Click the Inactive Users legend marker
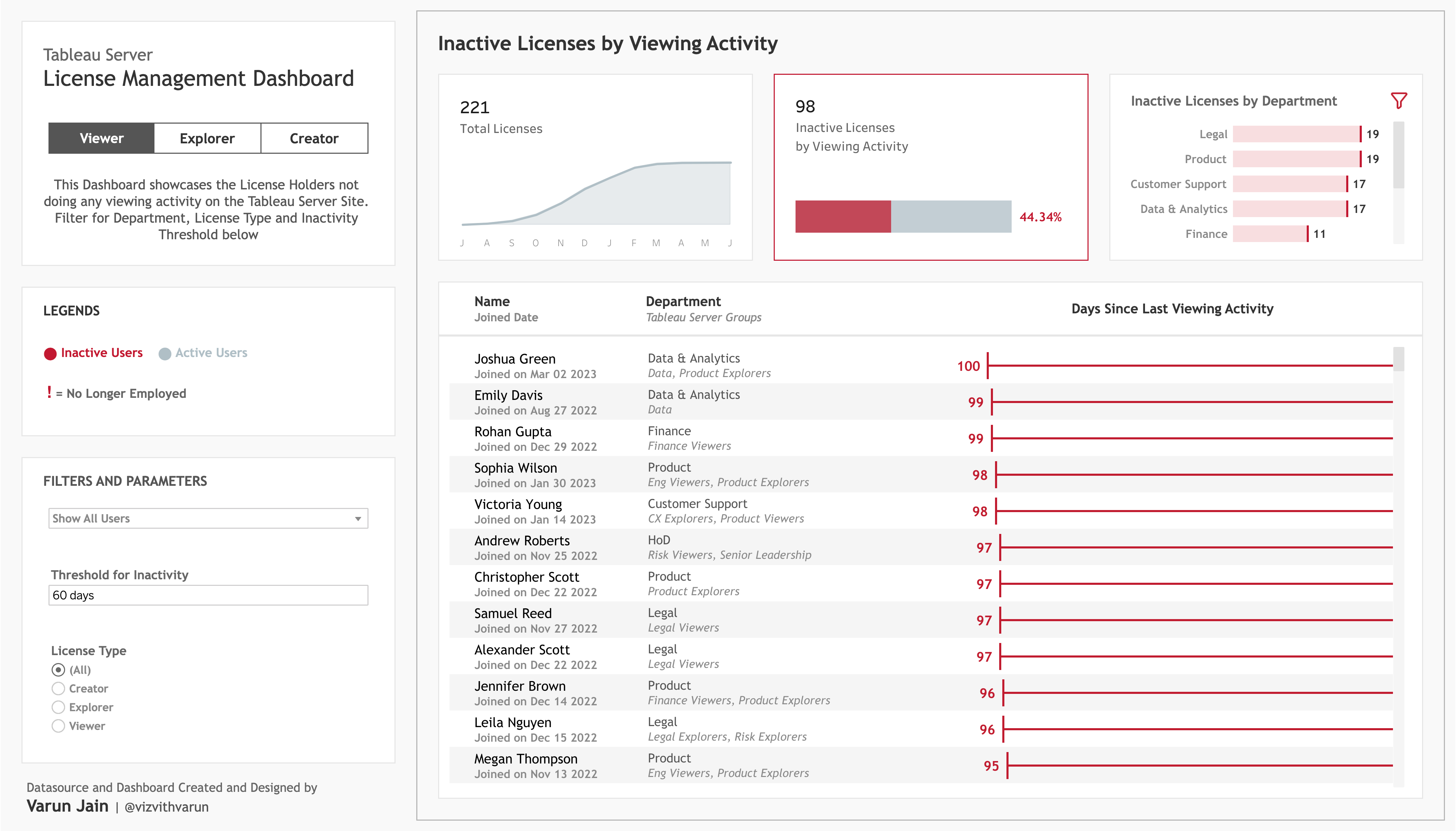This screenshot has height=831, width=1456. [x=51, y=353]
